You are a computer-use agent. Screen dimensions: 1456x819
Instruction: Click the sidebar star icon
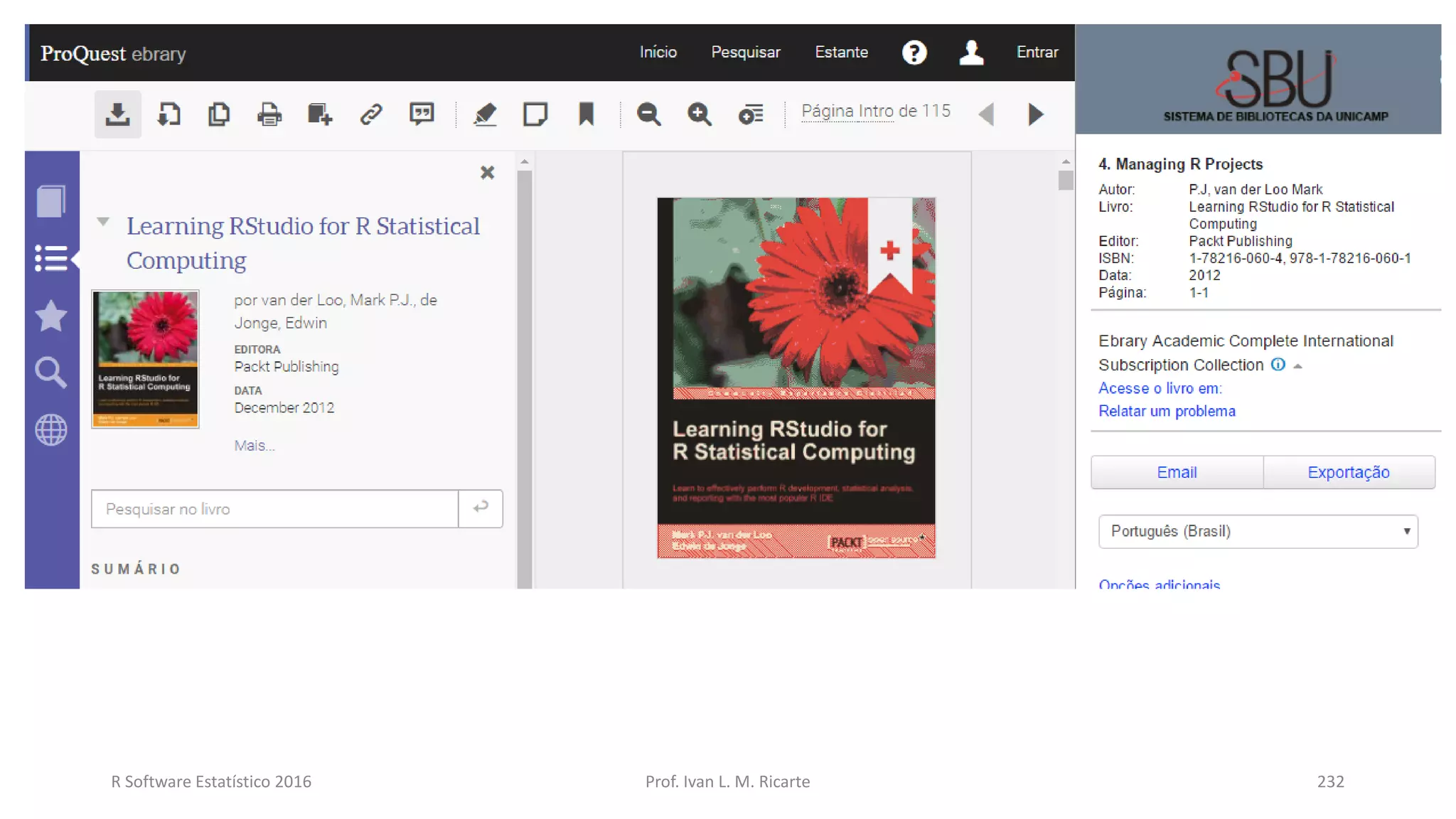coord(50,315)
